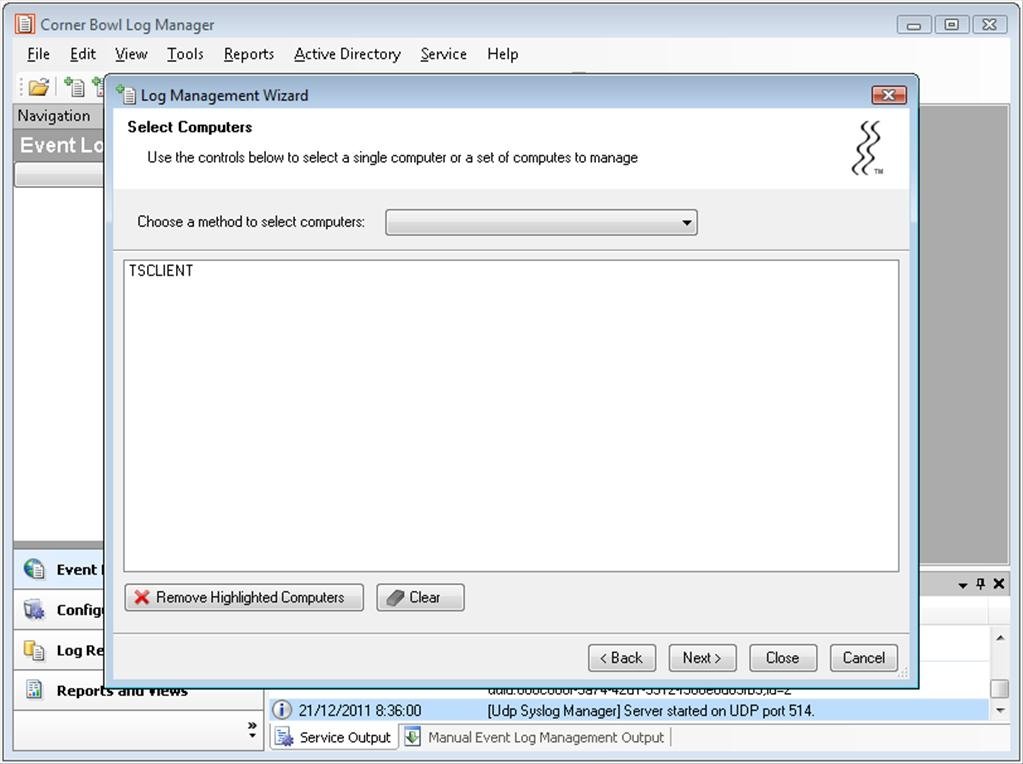Cancel the Log Management Wizard
Image resolution: width=1023 pixels, height=764 pixels.
pos(864,658)
